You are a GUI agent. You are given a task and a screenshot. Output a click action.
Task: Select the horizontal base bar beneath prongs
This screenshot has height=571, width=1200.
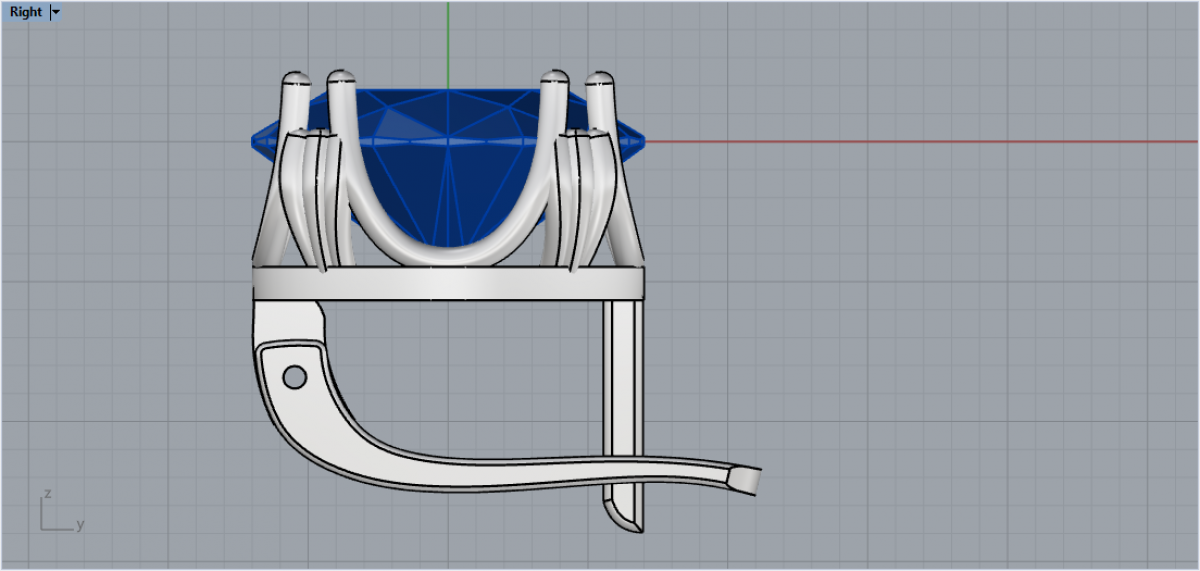point(448,283)
